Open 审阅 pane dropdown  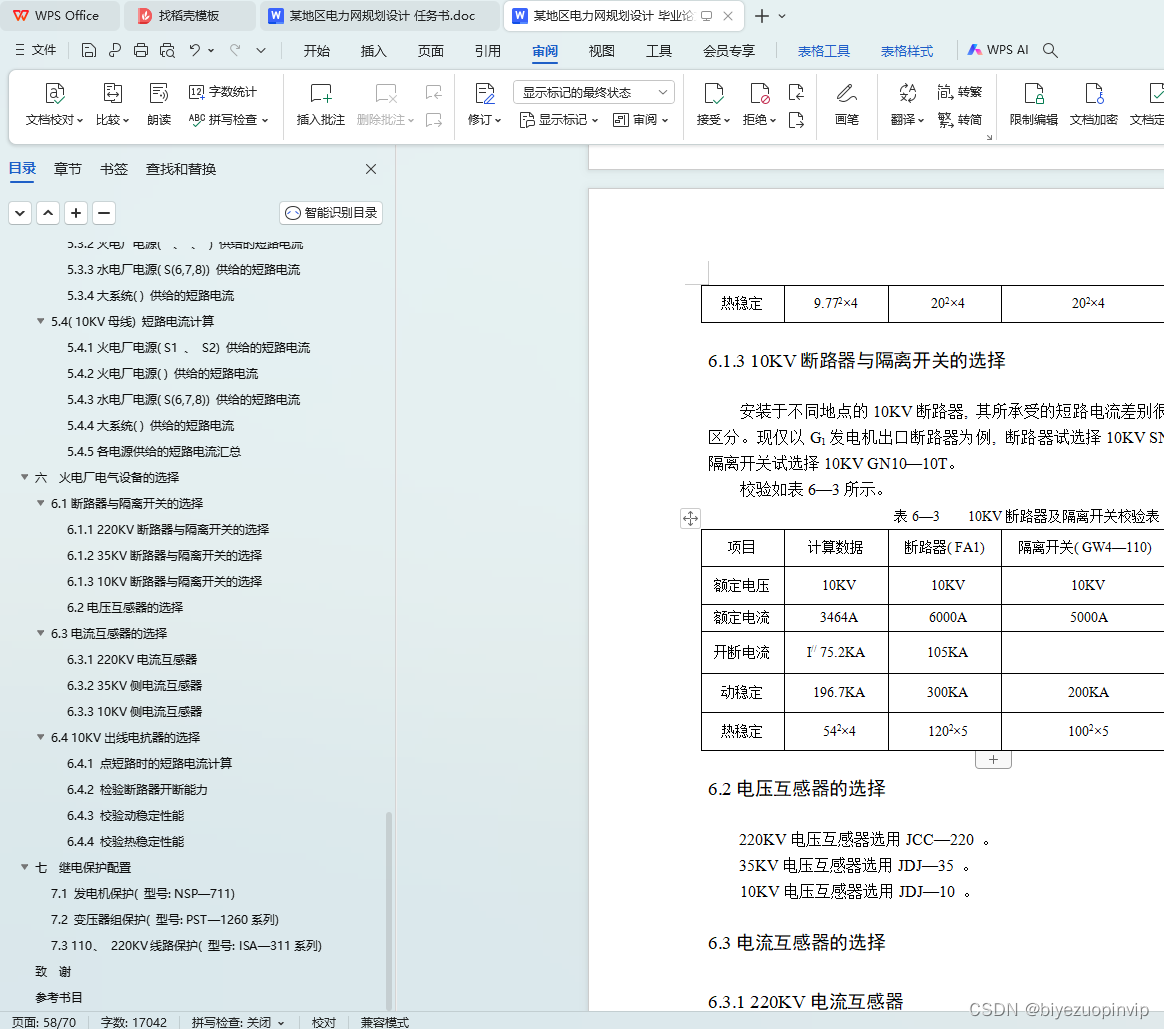click(641, 120)
